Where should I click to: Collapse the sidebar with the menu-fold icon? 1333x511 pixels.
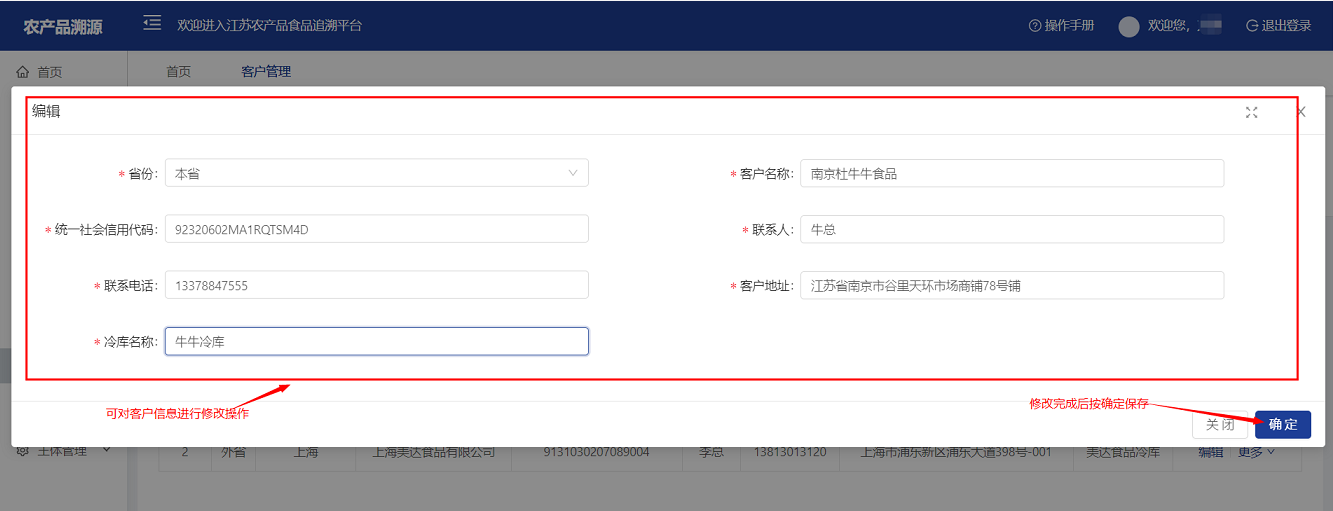[152, 23]
